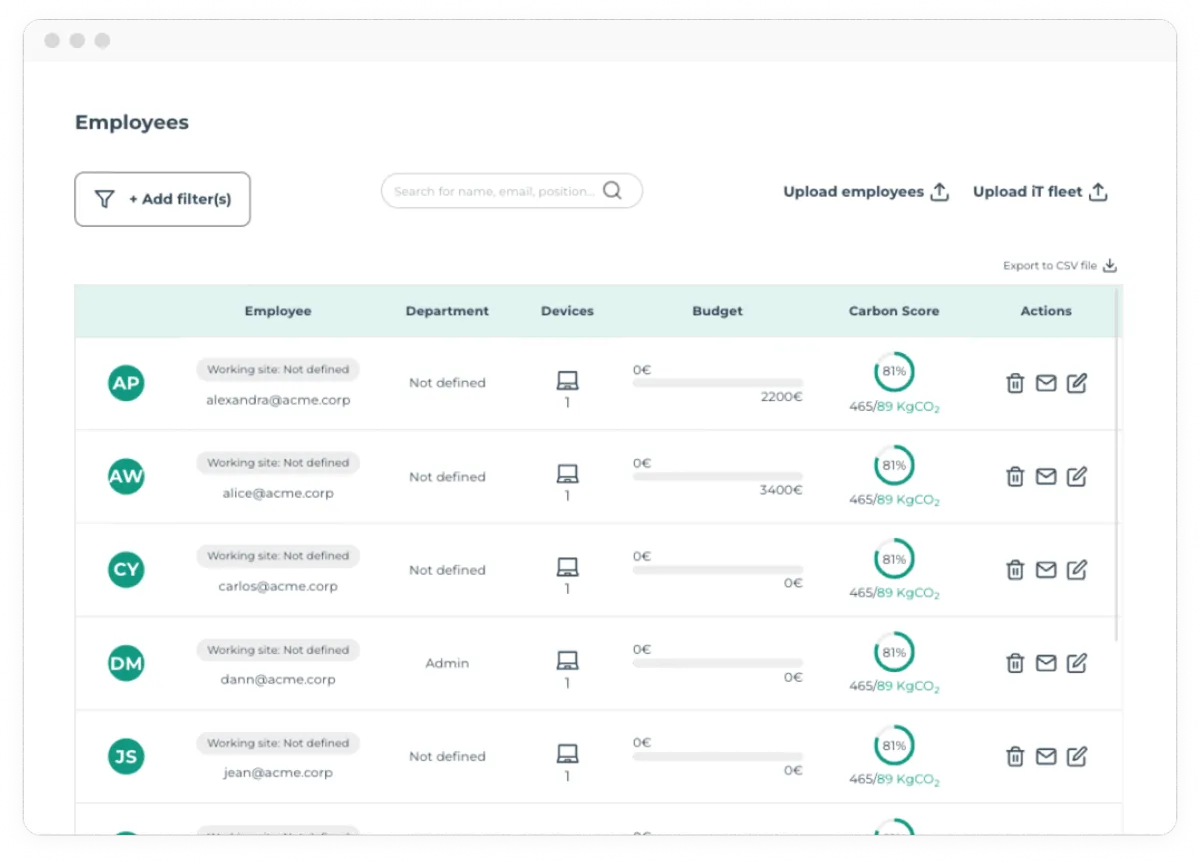Edit alexandra@acme.corp with pencil icon
The image size is (1200, 862).
point(1077,383)
